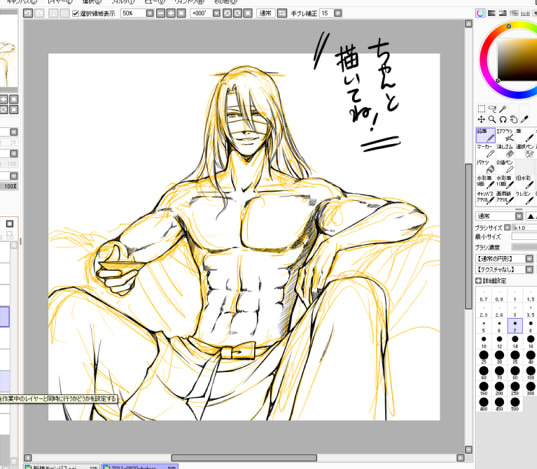Click the rotate counterclockwise toolbar button
Viewport: 537px width, 469px height.
tap(227, 13)
